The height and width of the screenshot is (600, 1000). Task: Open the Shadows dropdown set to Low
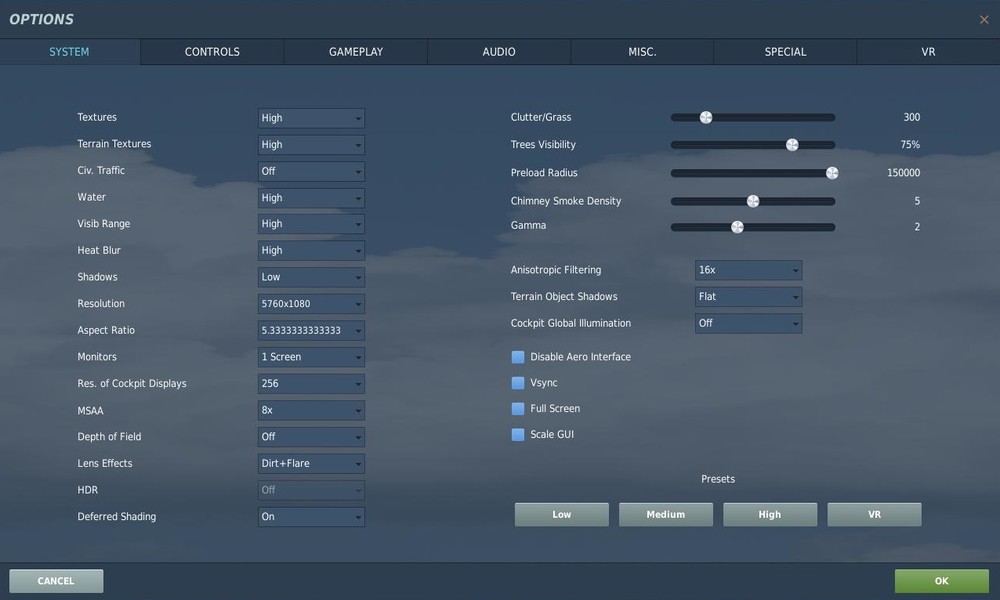point(311,277)
